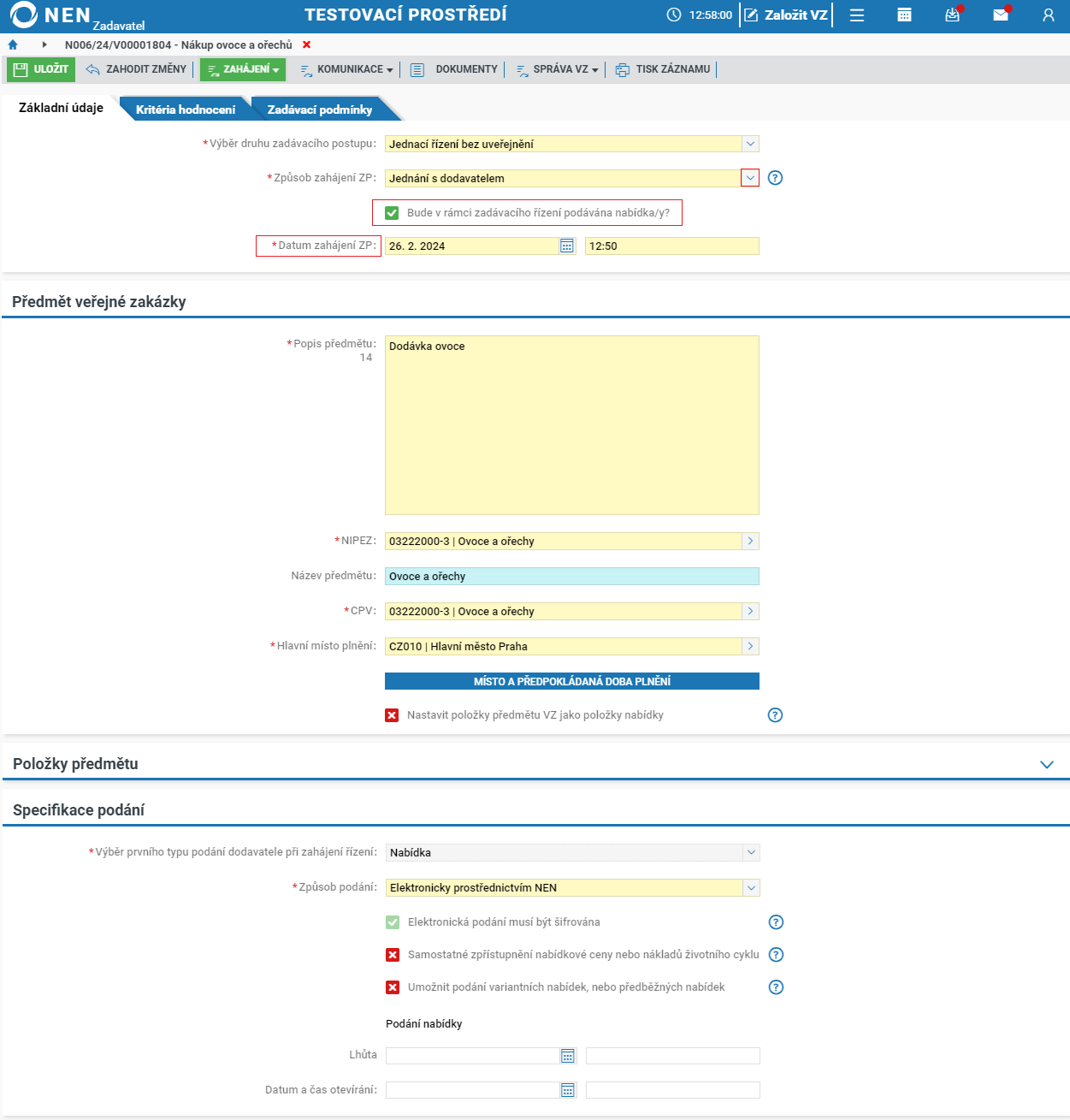1070x1120 pixels.
Task: Open the calendar picker for Datum zahájení ZP
Action: pyautogui.click(x=567, y=246)
